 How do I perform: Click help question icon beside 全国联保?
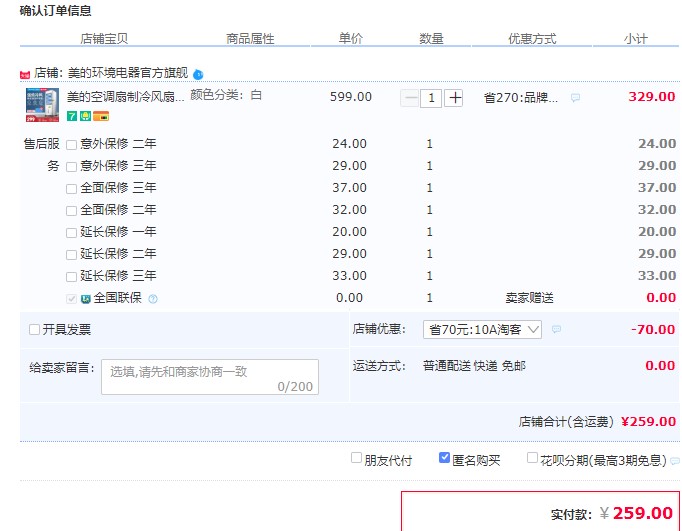click(153, 299)
